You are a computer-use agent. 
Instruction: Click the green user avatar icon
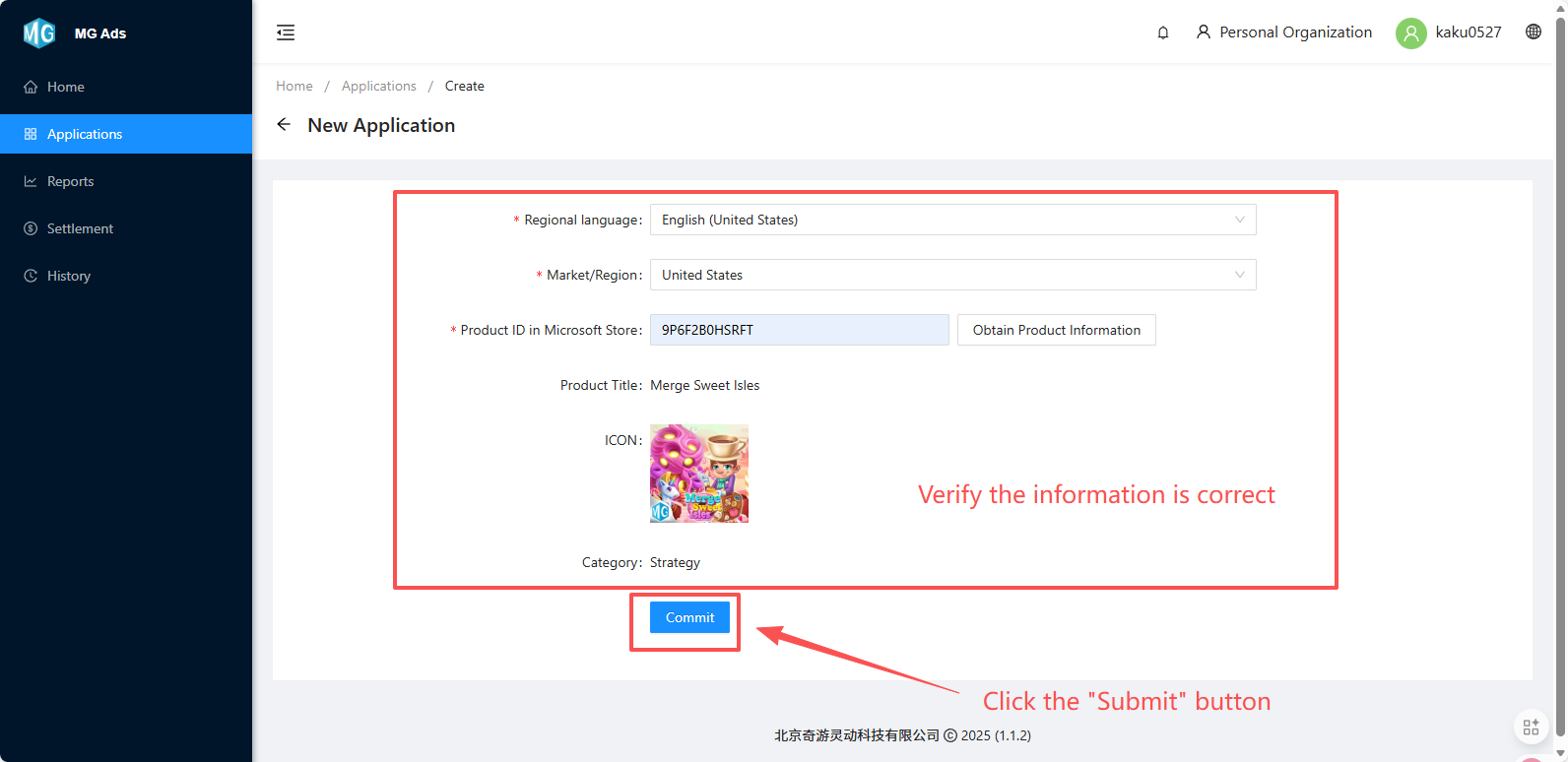point(1410,32)
